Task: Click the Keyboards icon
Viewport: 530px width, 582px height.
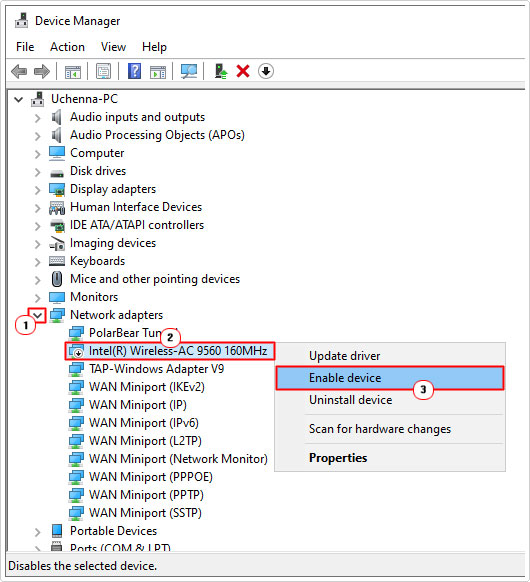Action: [x=57, y=261]
